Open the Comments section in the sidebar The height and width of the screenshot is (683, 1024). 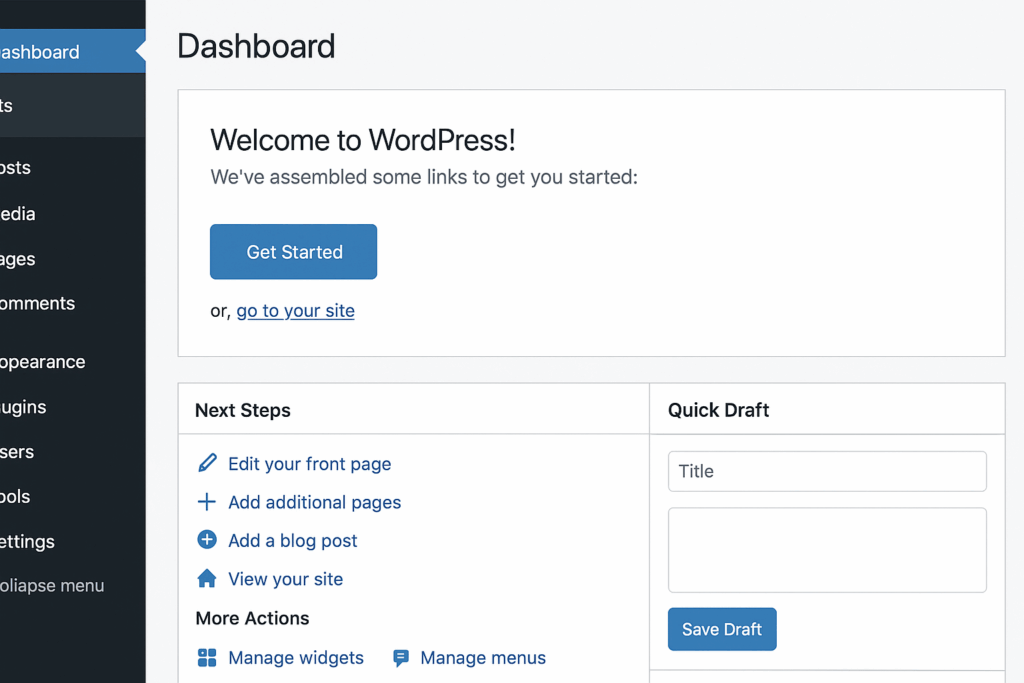(x=38, y=304)
